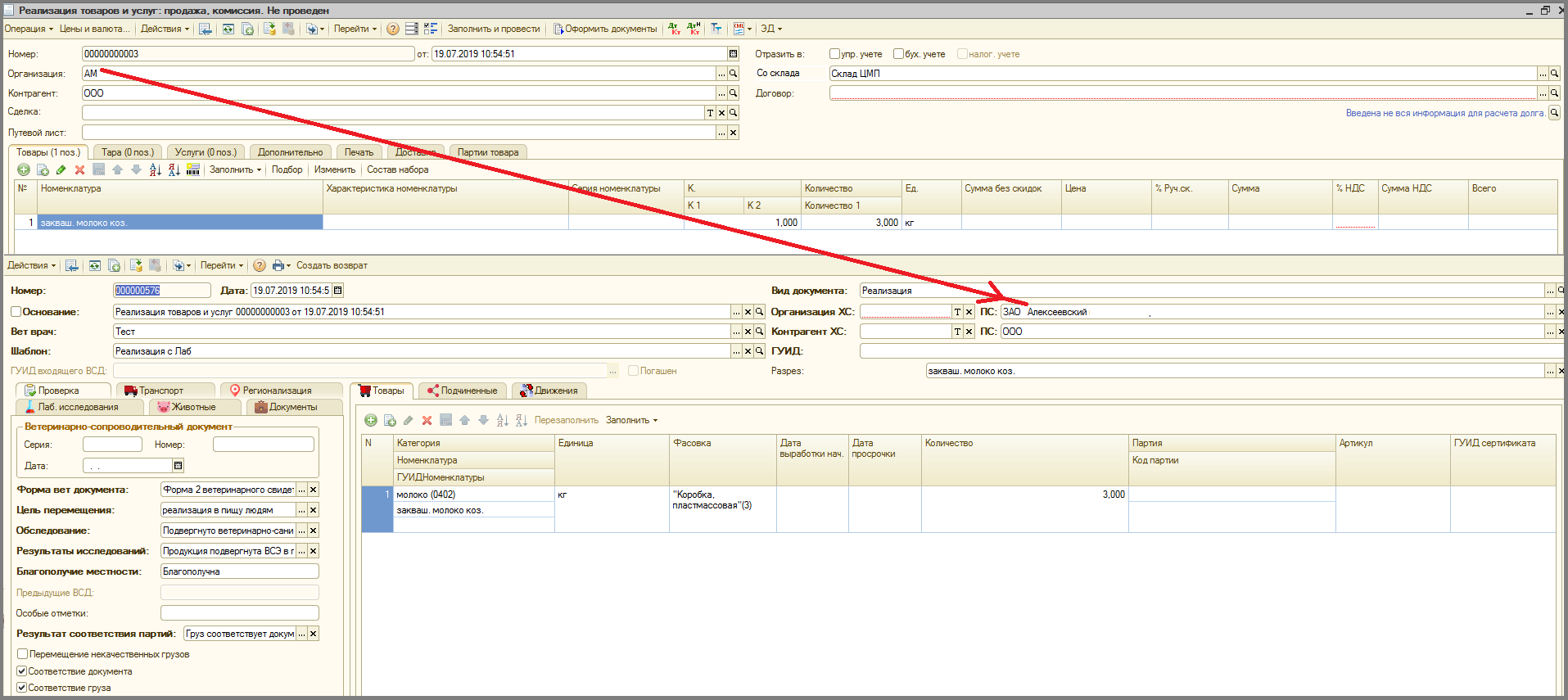Uncheck Соответствие груза checkbox

point(23,688)
